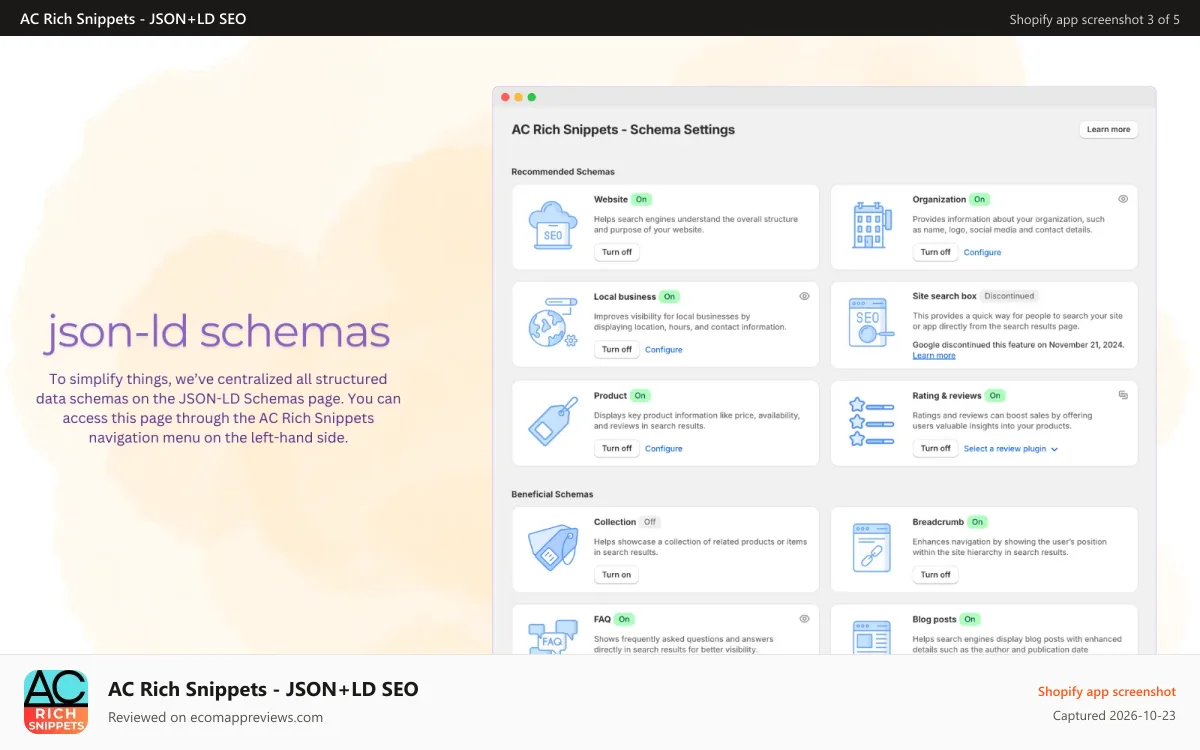Click the On badge next to Breadcrumb
The width and height of the screenshot is (1200, 750).
977,522
